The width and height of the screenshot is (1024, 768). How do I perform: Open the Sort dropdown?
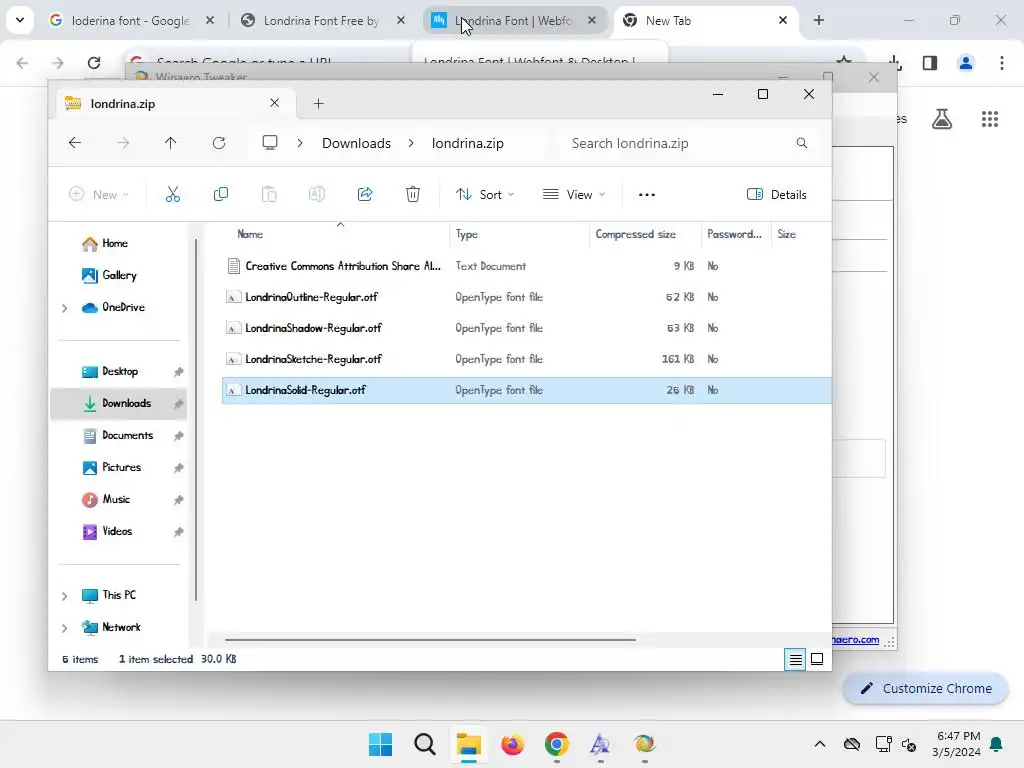tap(485, 195)
